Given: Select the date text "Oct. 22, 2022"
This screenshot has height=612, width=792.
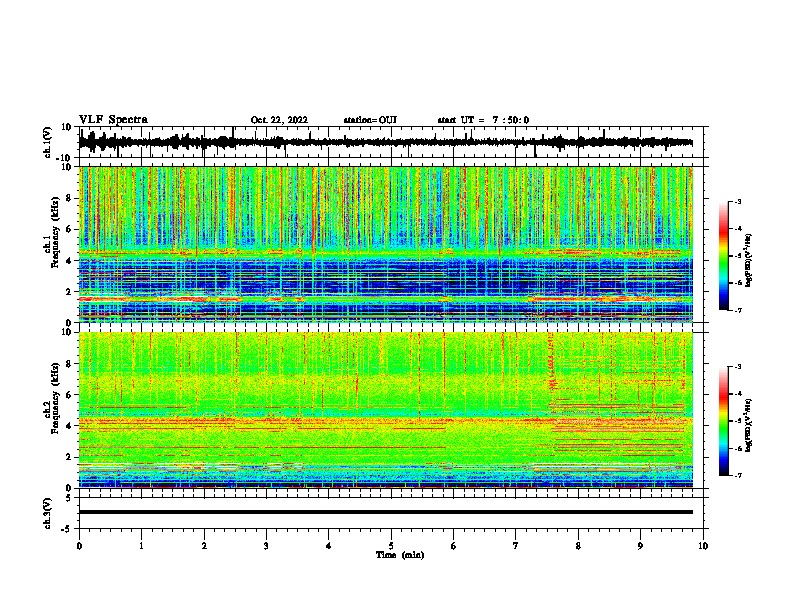Looking at the screenshot, I should pyautogui.click(x=279, y=120).
